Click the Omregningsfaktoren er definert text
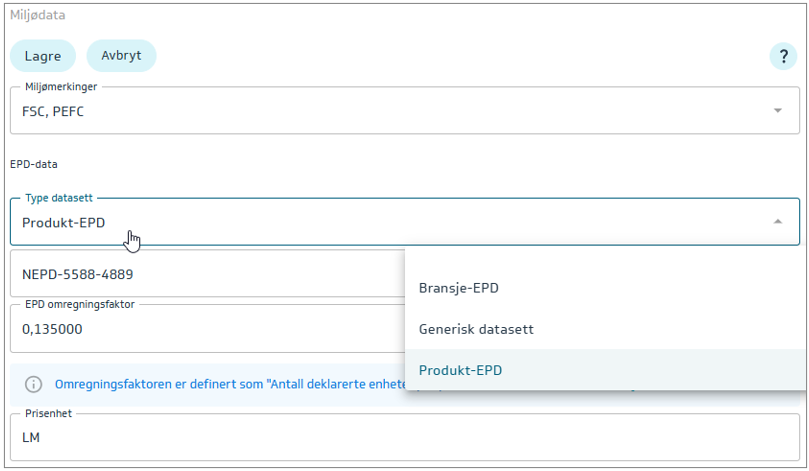Screen dimensions: 809x471 (x=231, y=384)
